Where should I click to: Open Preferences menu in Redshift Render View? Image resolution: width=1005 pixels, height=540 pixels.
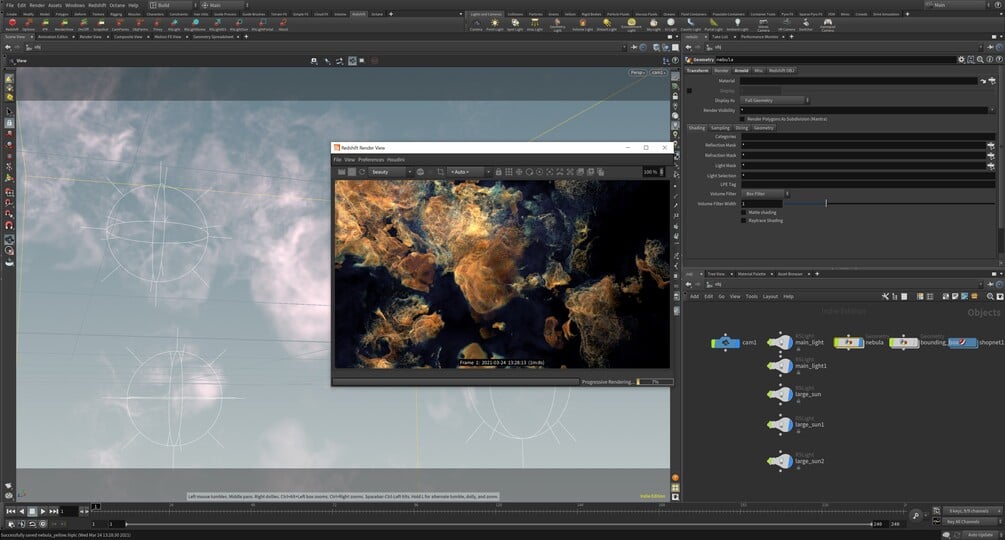370,160
